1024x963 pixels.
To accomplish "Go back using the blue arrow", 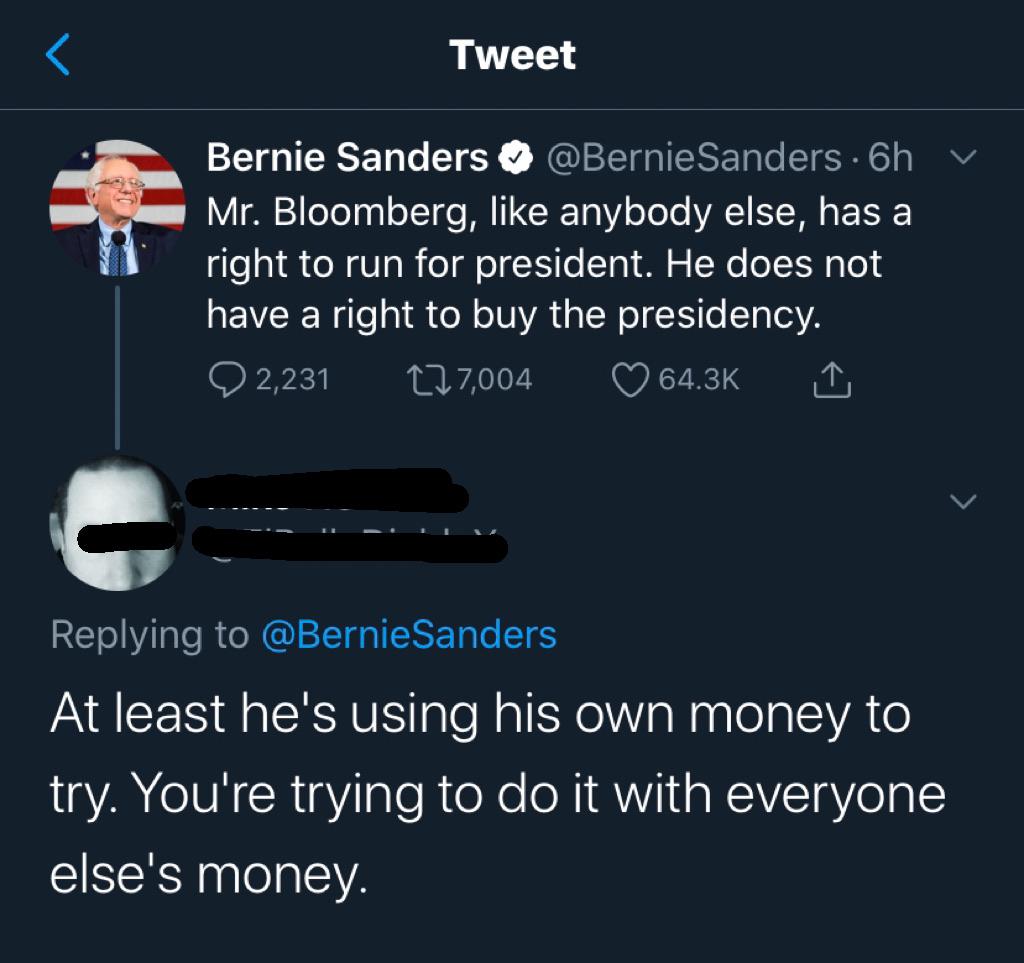I will (59, 54).
